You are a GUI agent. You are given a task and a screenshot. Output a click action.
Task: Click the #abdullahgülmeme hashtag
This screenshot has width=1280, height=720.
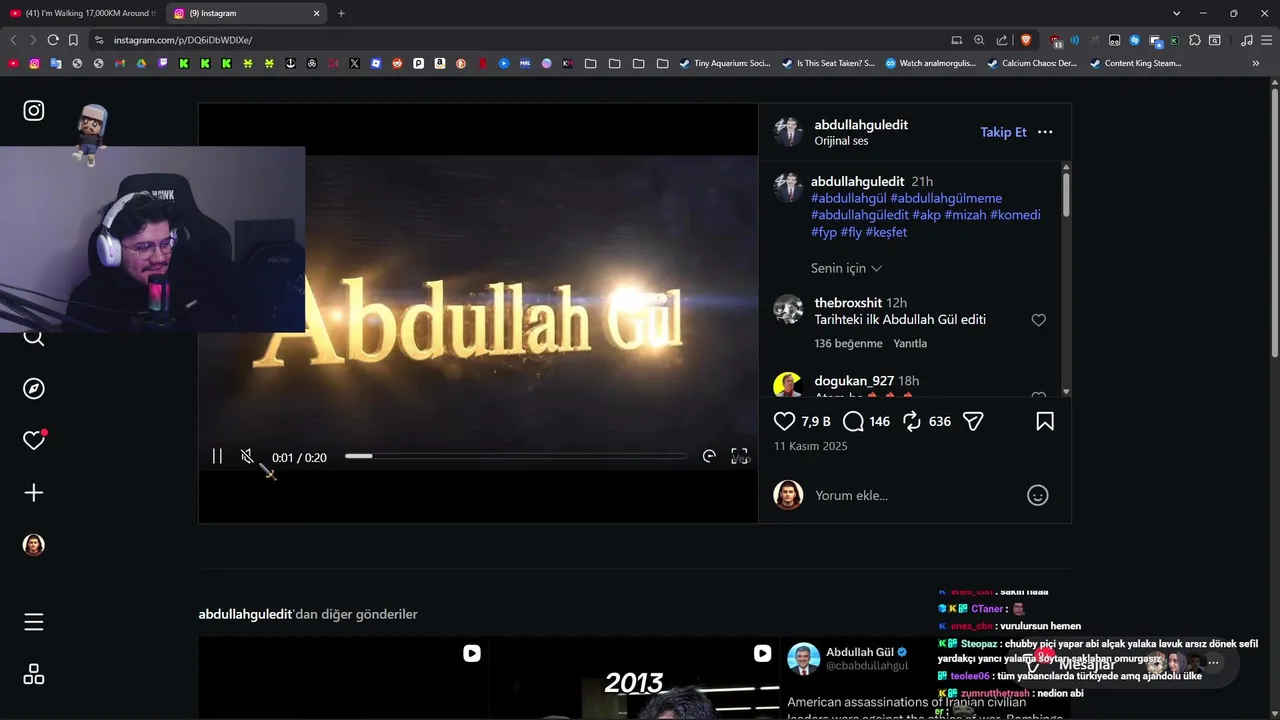coord(946,198)
